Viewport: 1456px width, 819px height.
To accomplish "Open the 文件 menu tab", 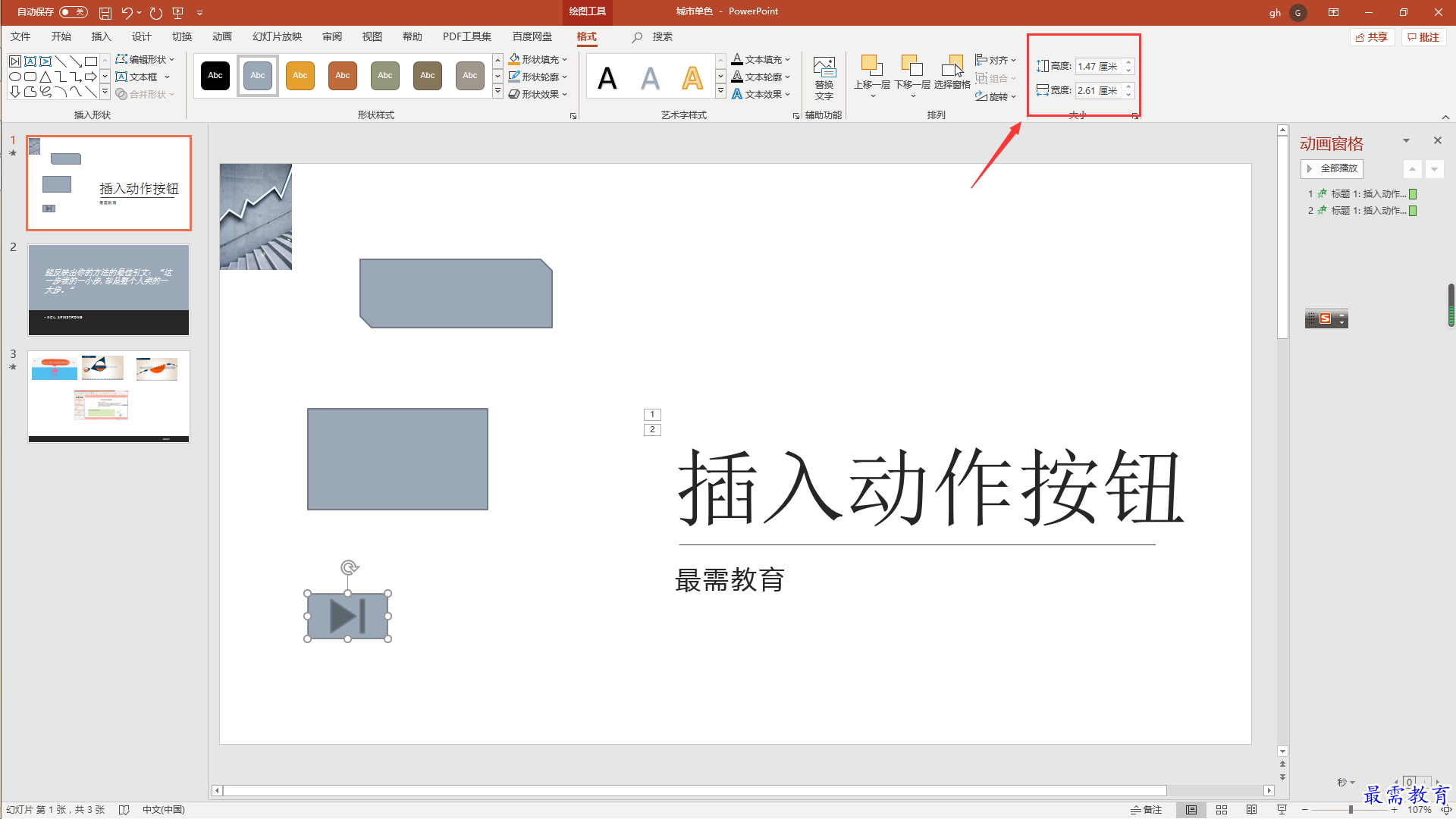I will tap(20, 36).
